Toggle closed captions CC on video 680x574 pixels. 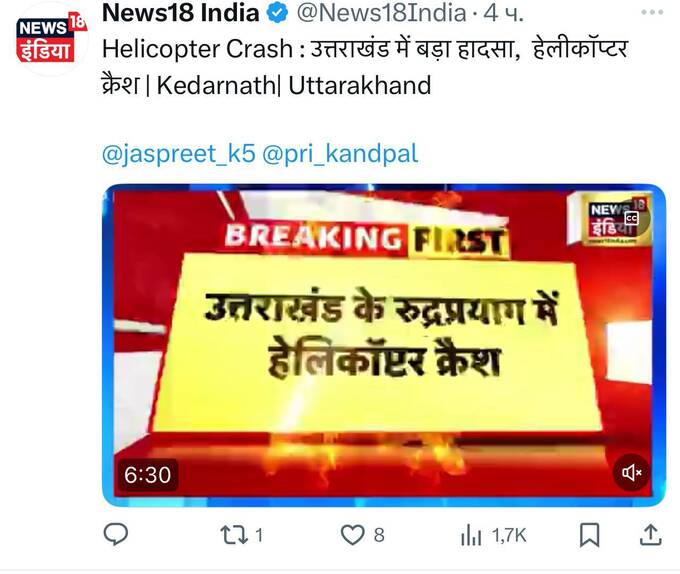coord(631,218)
